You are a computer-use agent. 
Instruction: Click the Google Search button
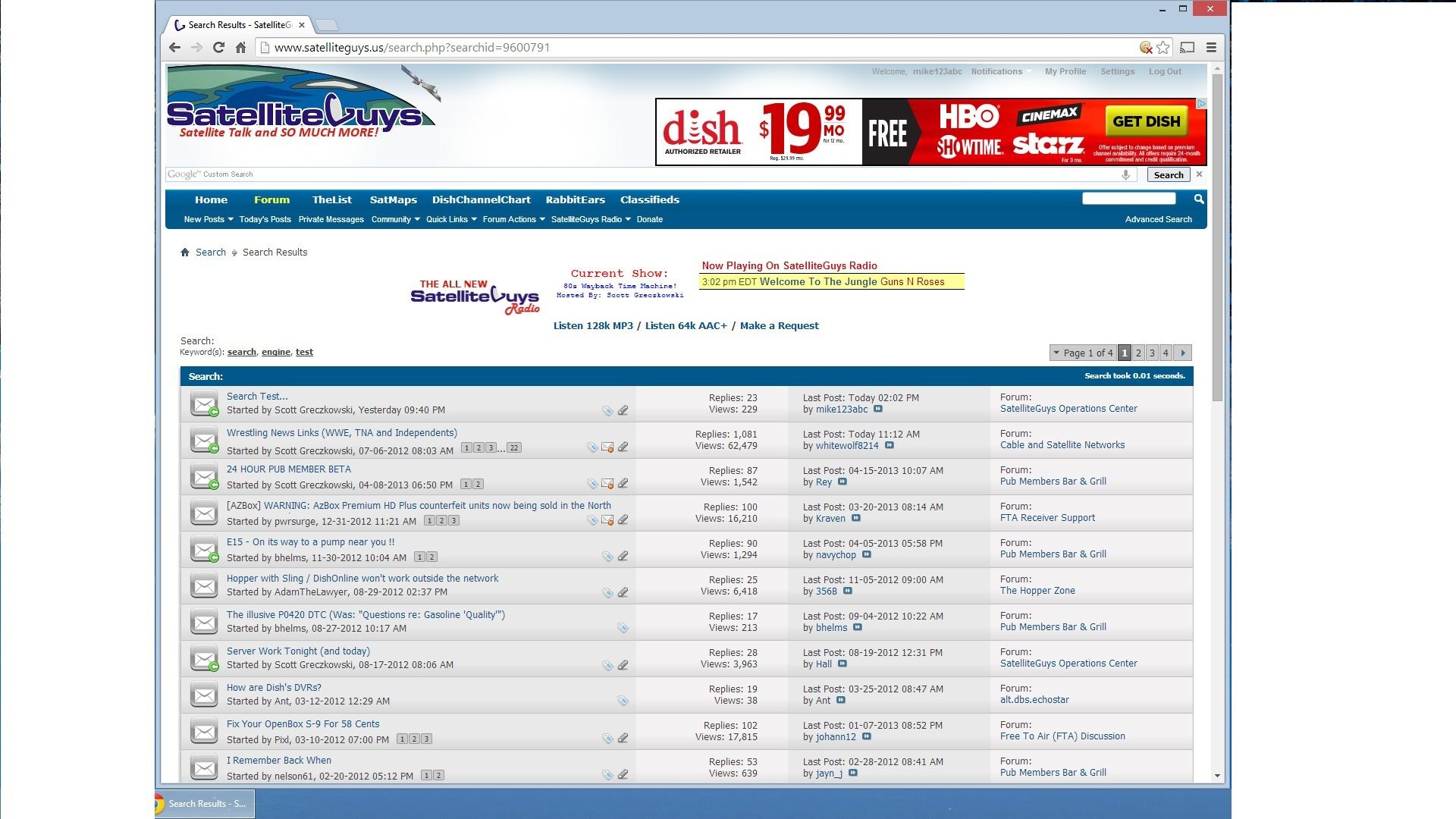click(1168, 174)
